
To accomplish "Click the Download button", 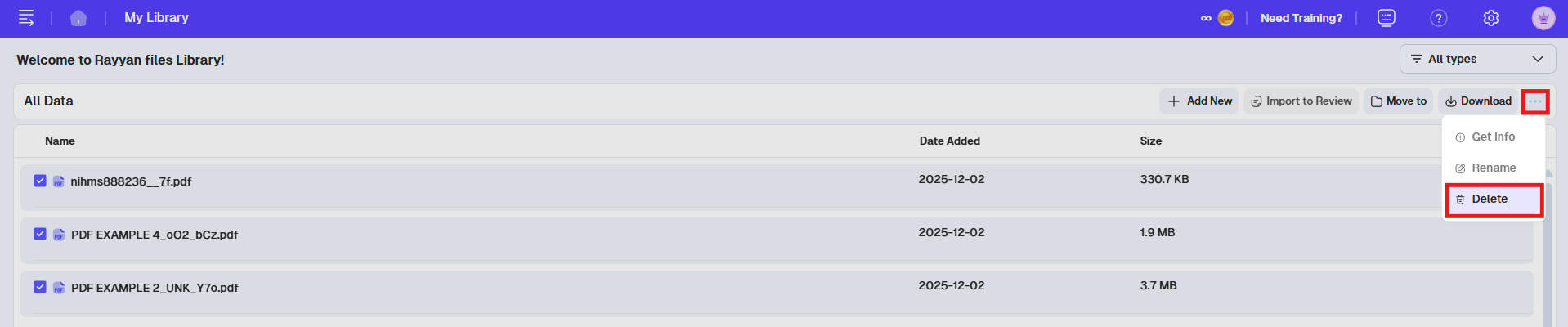I will tap(1478, 101).
